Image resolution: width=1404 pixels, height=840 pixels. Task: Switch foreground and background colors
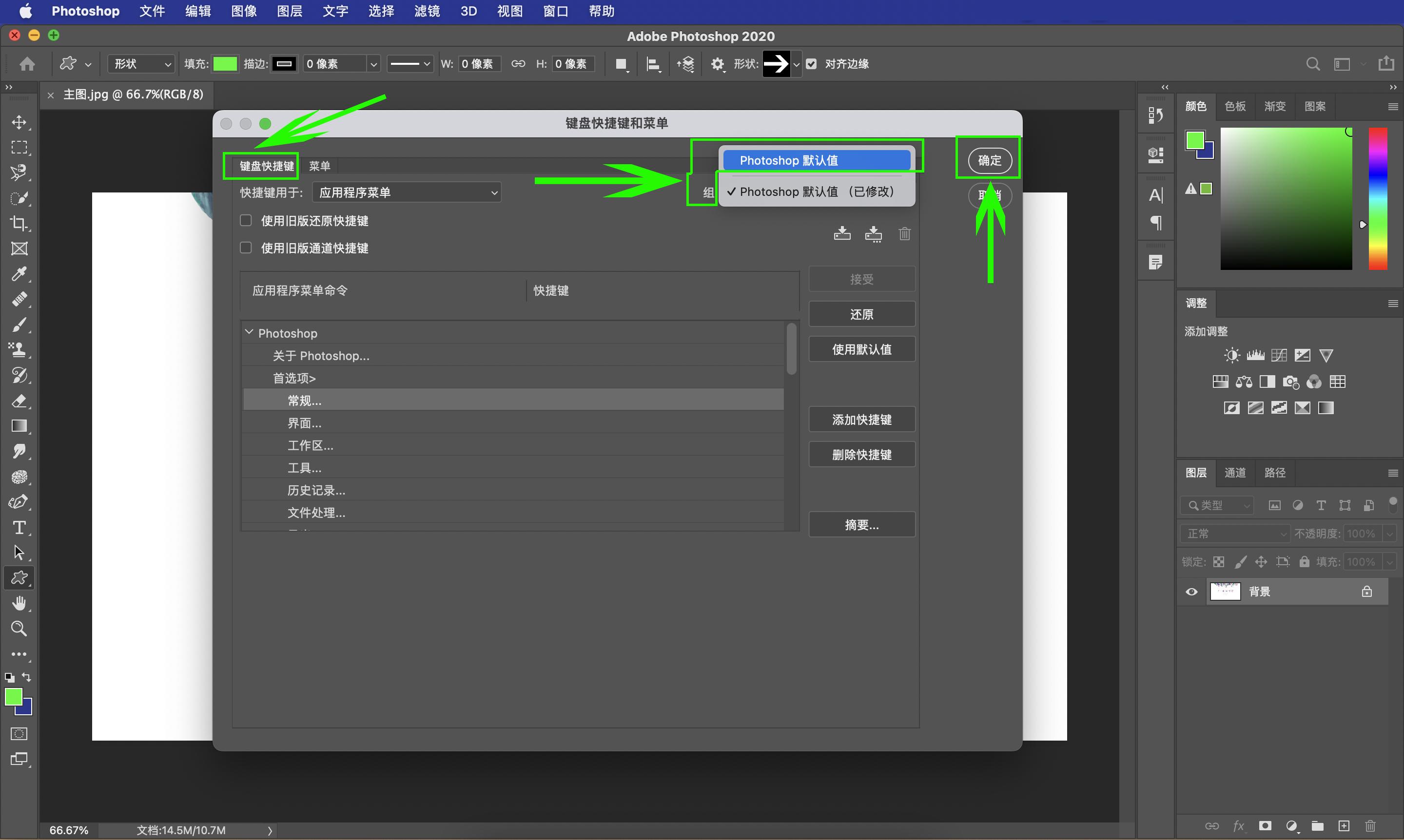[x=27, y=677]
